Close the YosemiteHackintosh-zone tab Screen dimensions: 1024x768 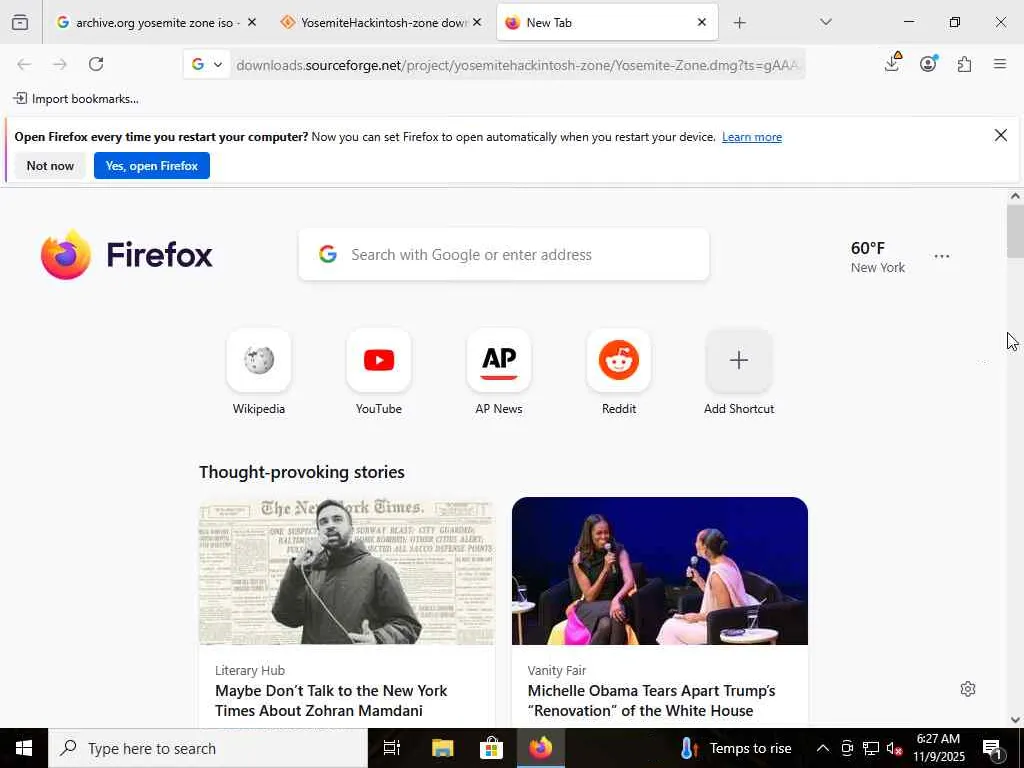pos(477,22)
